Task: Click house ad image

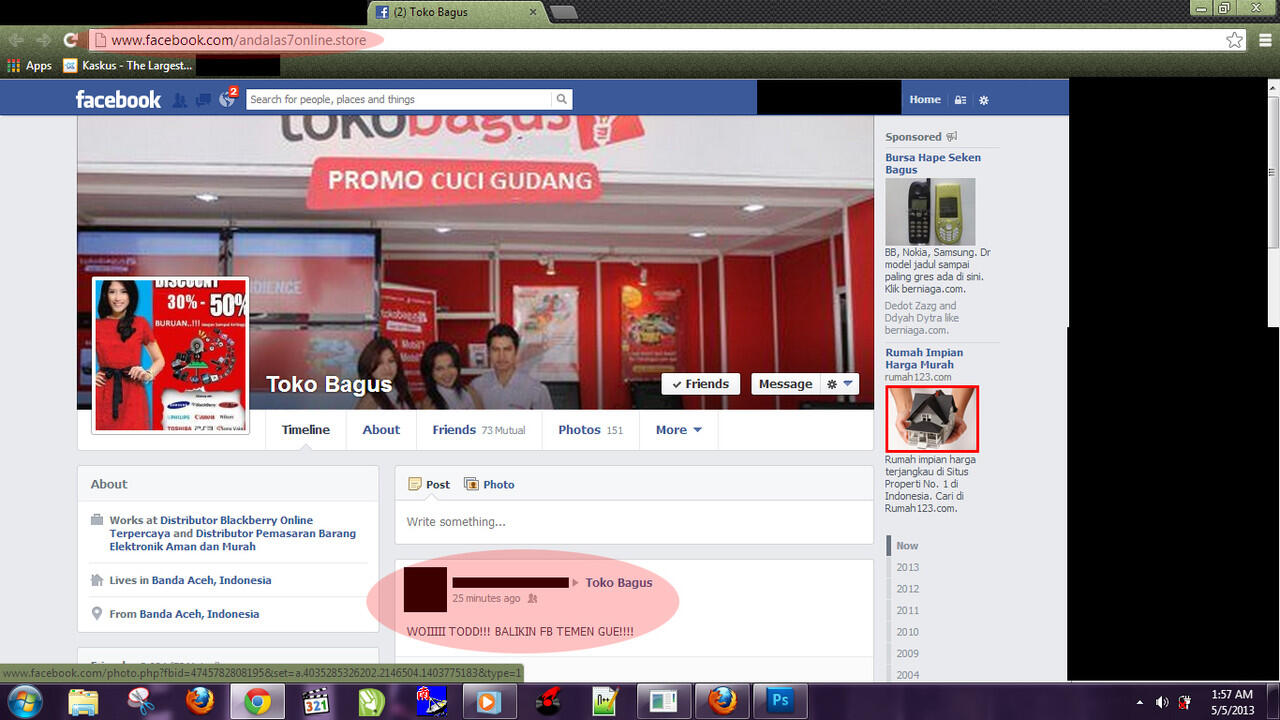Action: [x=932, y=419]
